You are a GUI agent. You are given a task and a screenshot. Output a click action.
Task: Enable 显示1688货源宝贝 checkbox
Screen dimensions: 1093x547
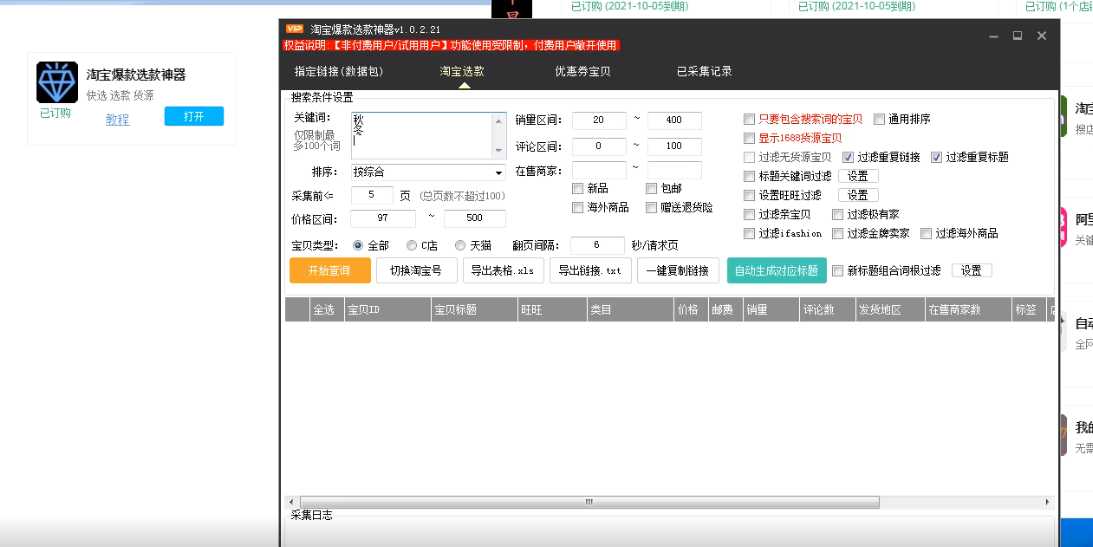pyautogui.click(x=749, y=138)
